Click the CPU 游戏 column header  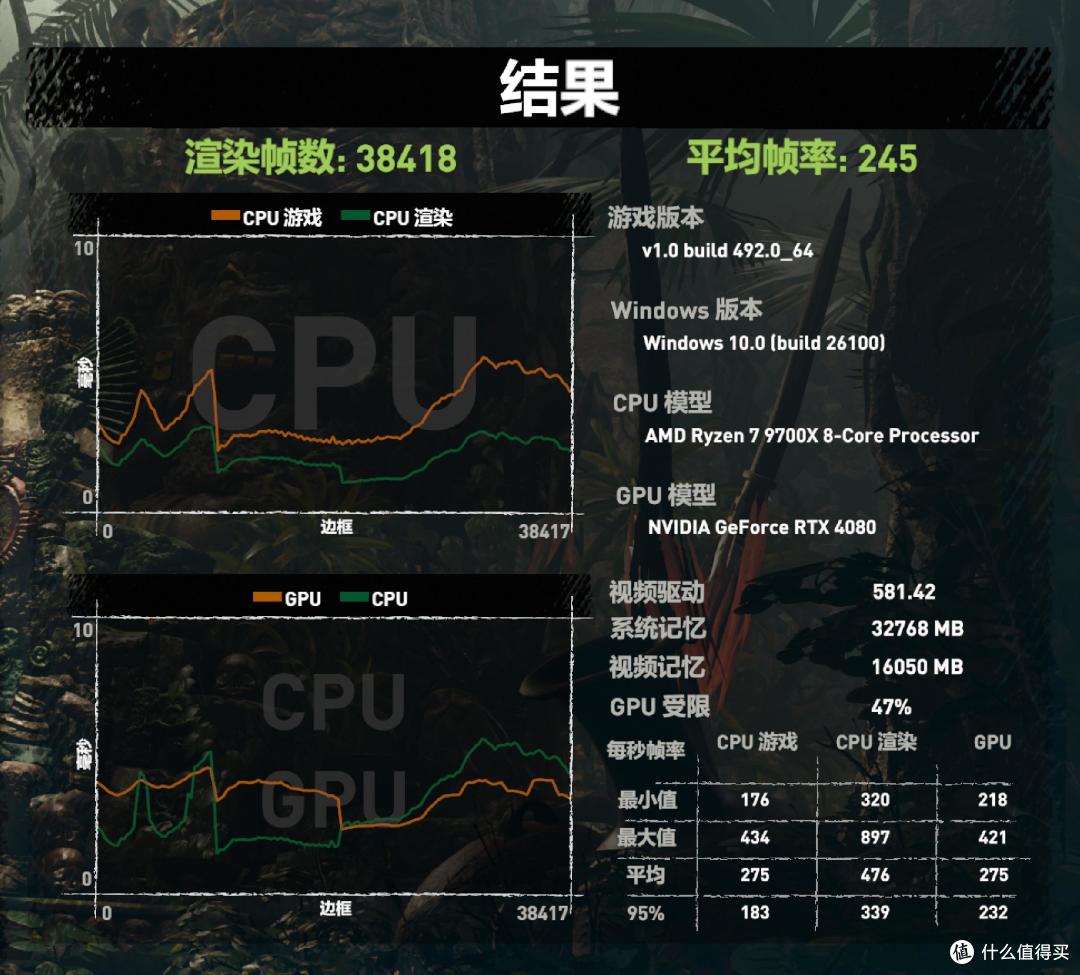757,742
